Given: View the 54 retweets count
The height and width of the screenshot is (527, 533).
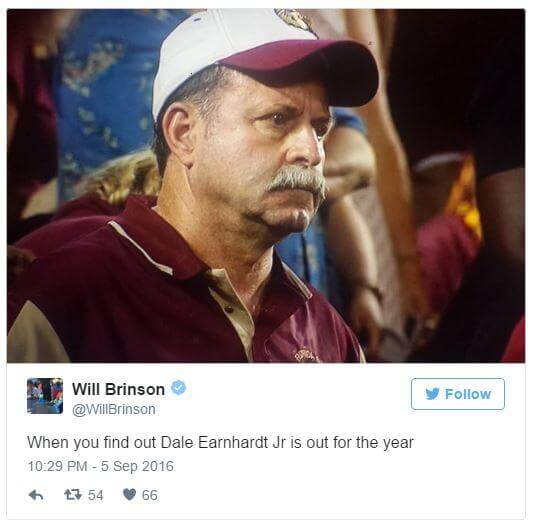Looking at the screenshot, I should click(96, 495).
